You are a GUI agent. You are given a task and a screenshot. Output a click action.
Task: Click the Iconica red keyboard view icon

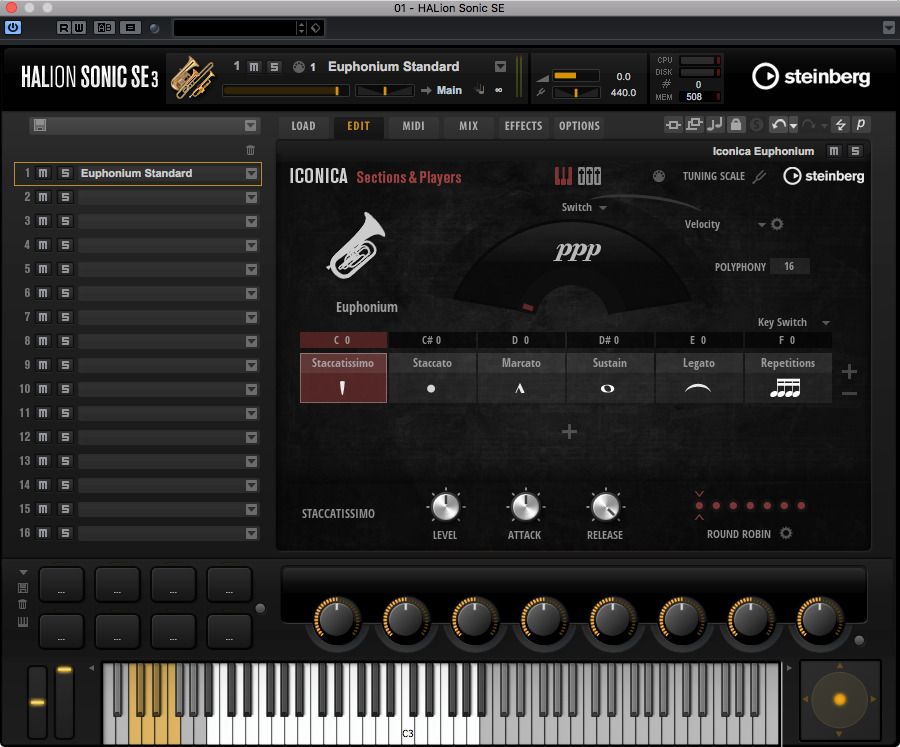pyautogui.click(x=563, y=176)
